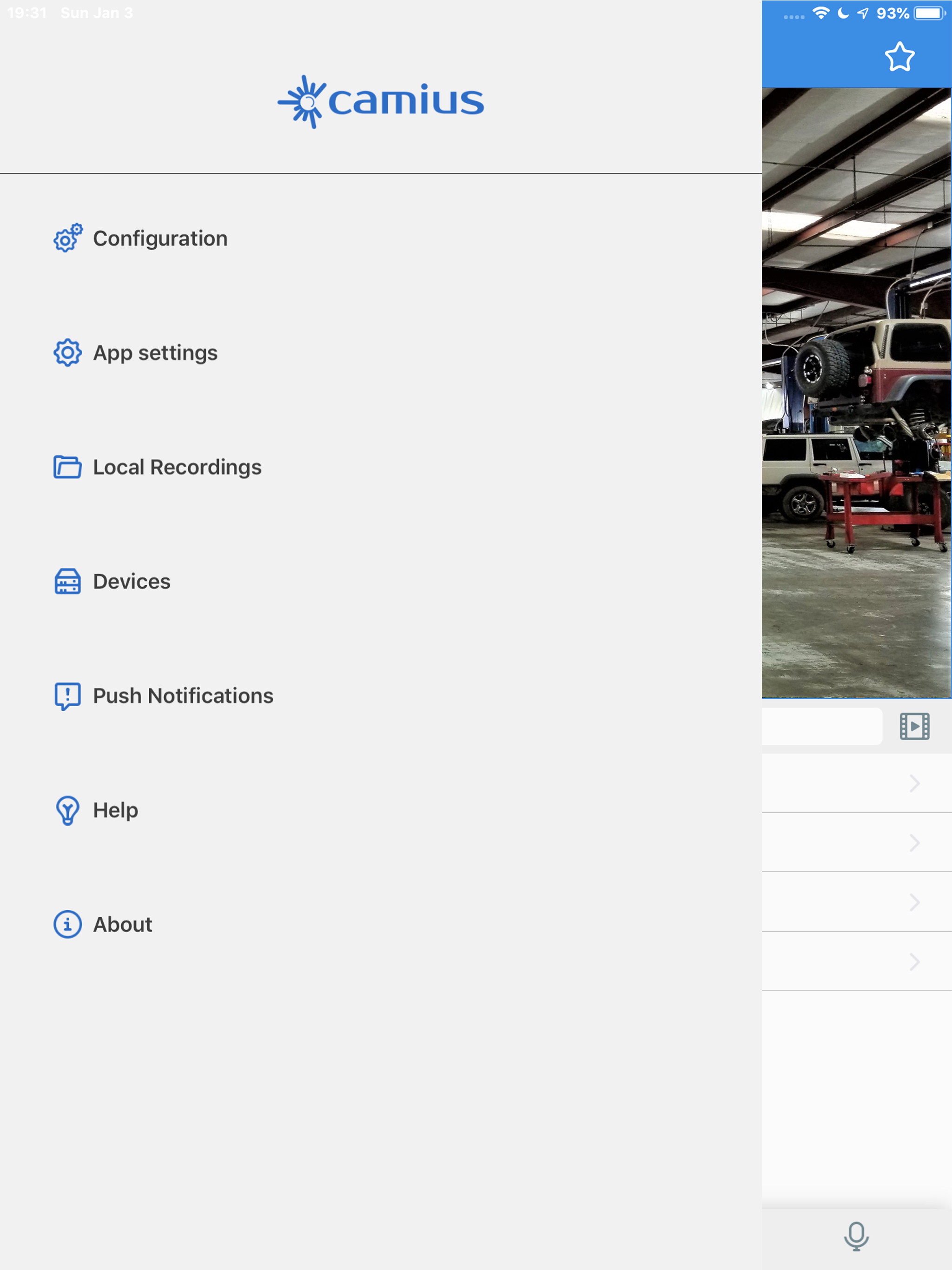Expand the first chevron row

[x=914, y=783]
